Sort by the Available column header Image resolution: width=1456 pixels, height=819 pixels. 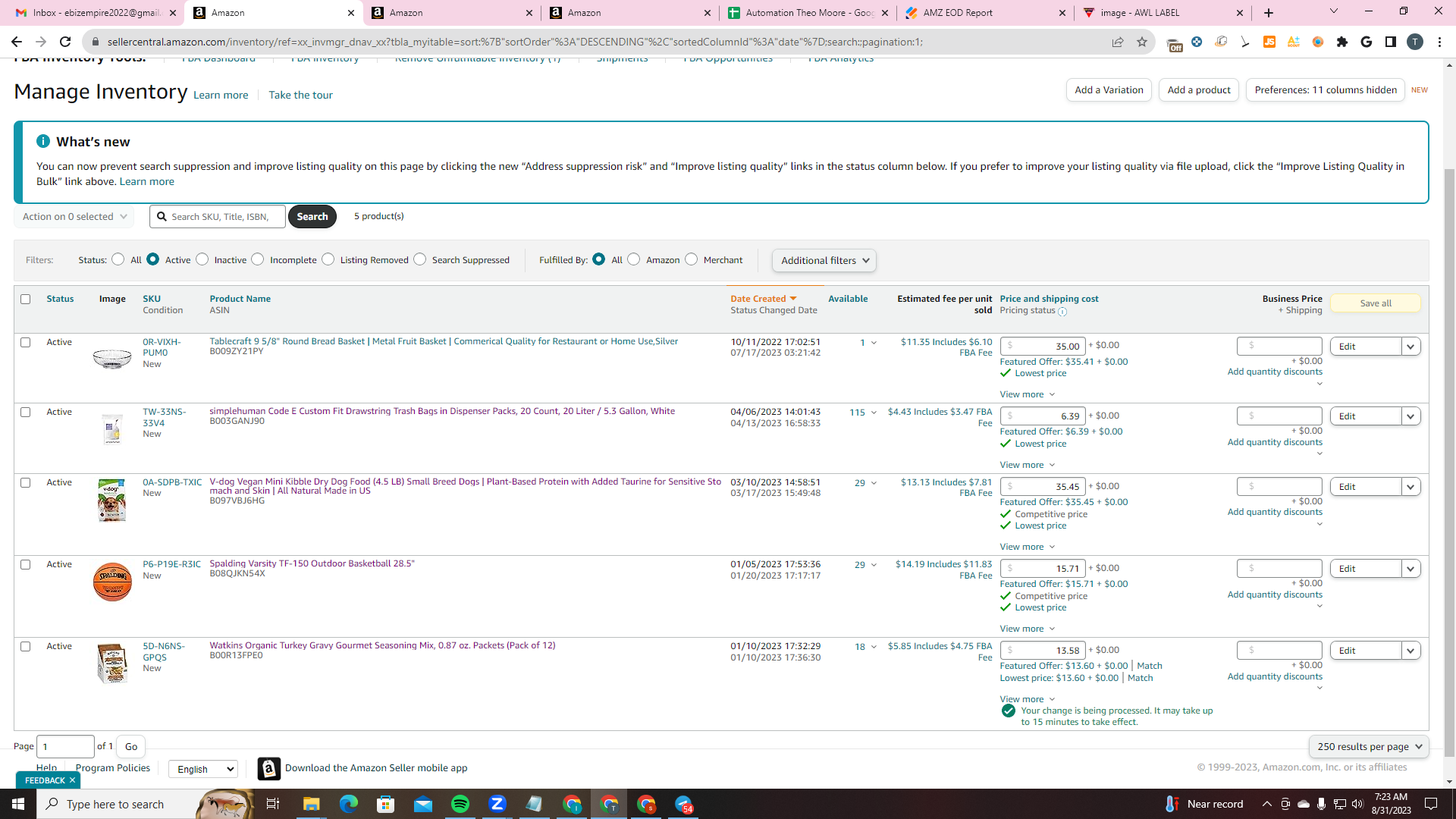[x=848, y=299]
